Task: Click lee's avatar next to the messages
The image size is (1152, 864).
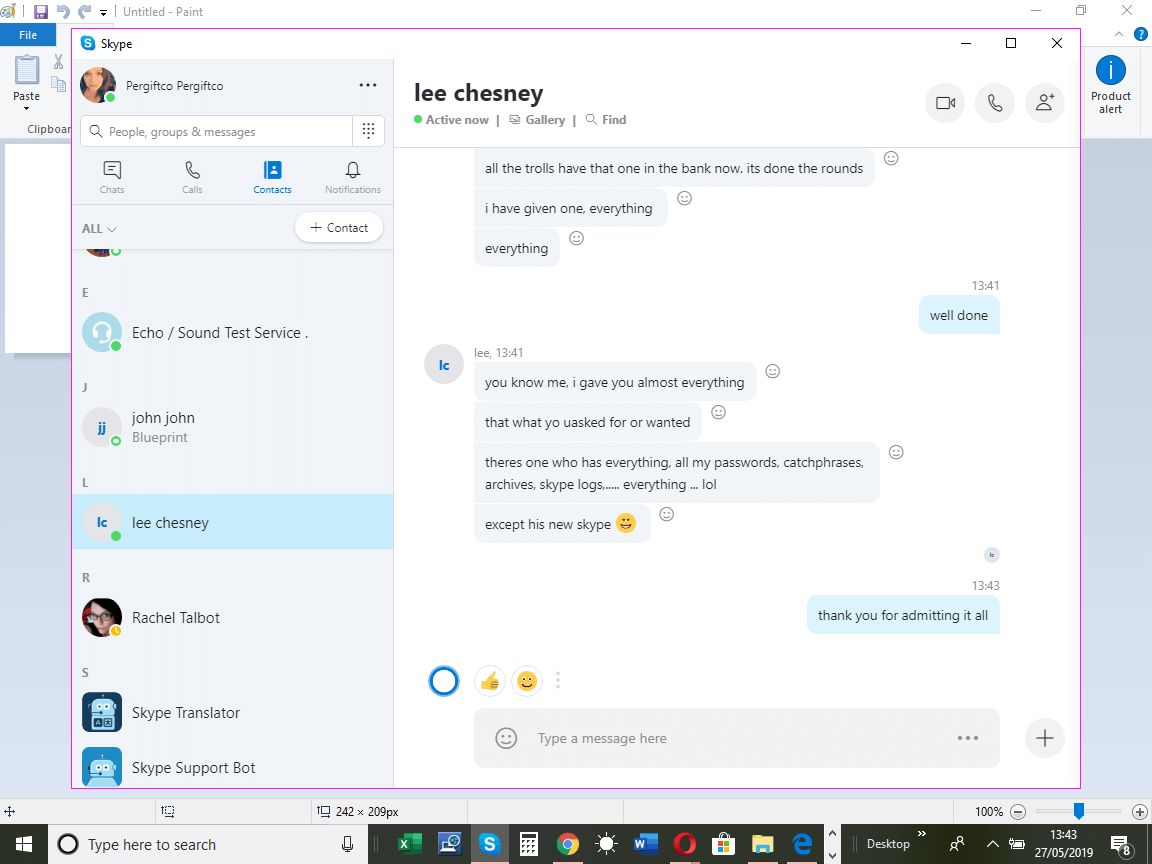Action: point(444,365)
